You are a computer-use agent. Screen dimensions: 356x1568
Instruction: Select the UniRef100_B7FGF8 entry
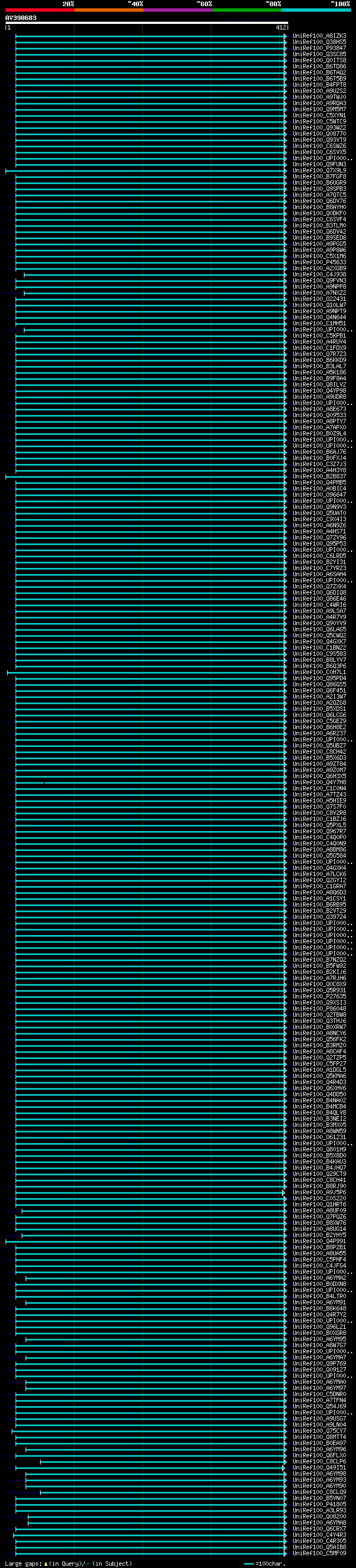coord(319,176)
